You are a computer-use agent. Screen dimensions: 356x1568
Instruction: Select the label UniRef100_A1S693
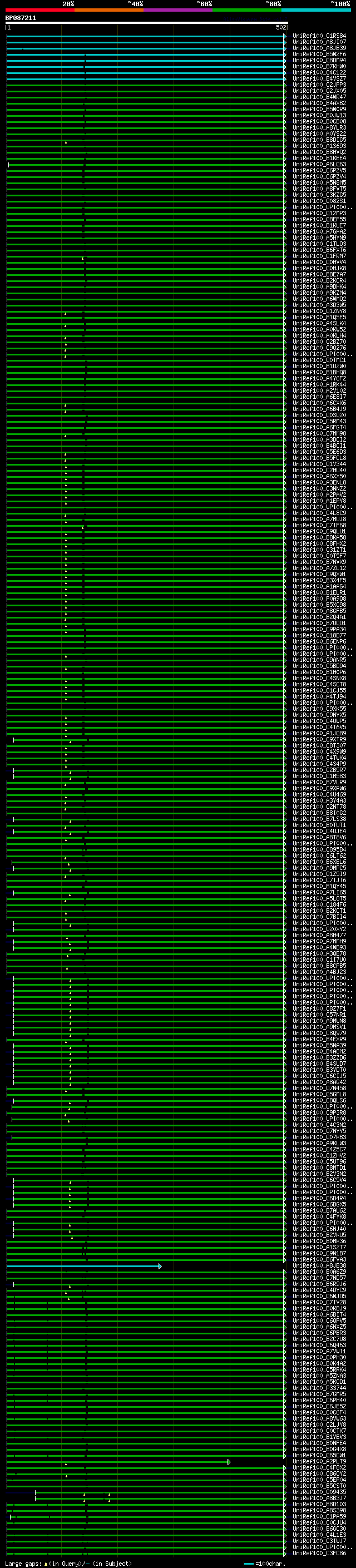pyautogui.click(x=319, y=146)
